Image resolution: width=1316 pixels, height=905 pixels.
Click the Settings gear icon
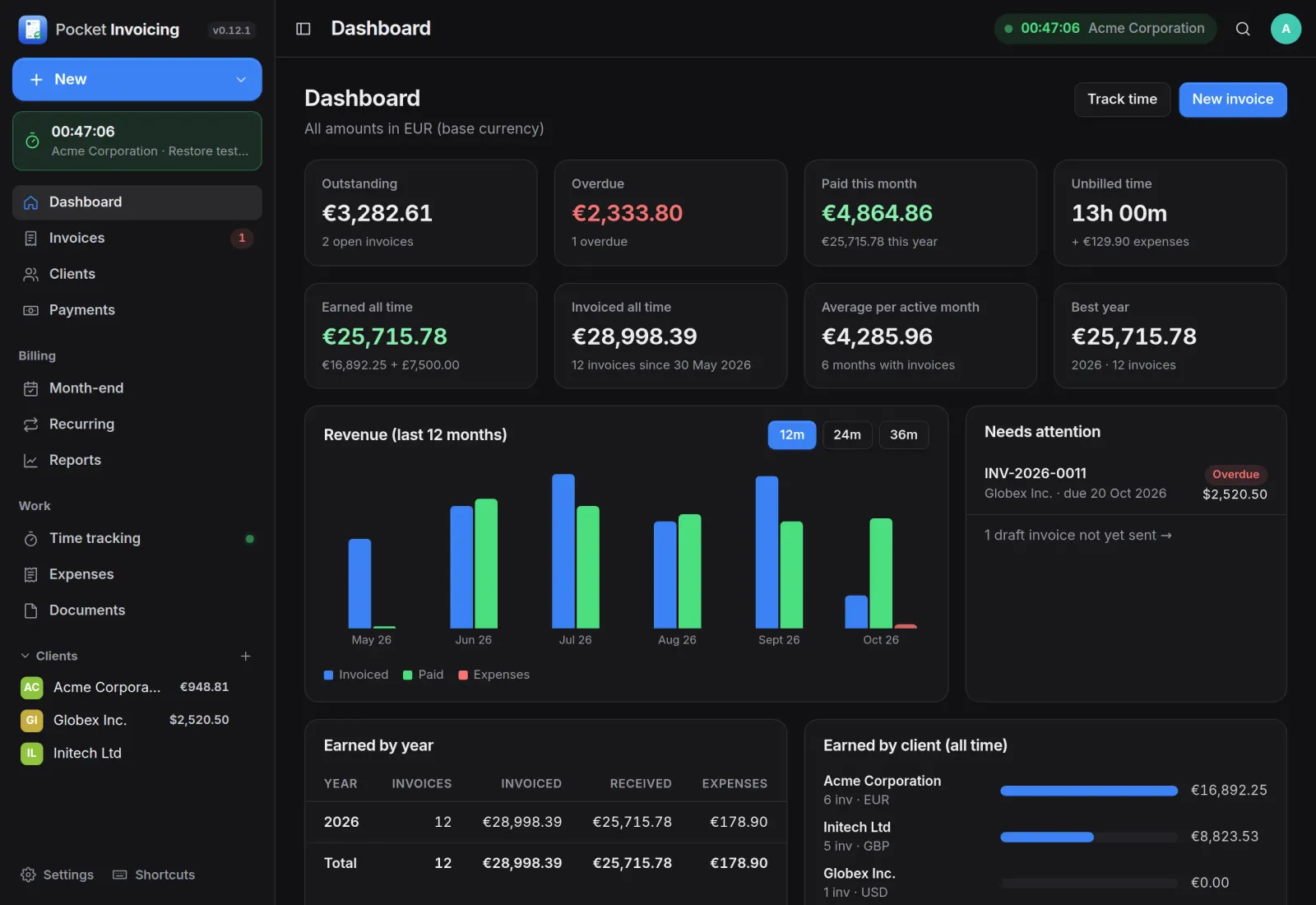pyautogui.click(x=28, y=875)
